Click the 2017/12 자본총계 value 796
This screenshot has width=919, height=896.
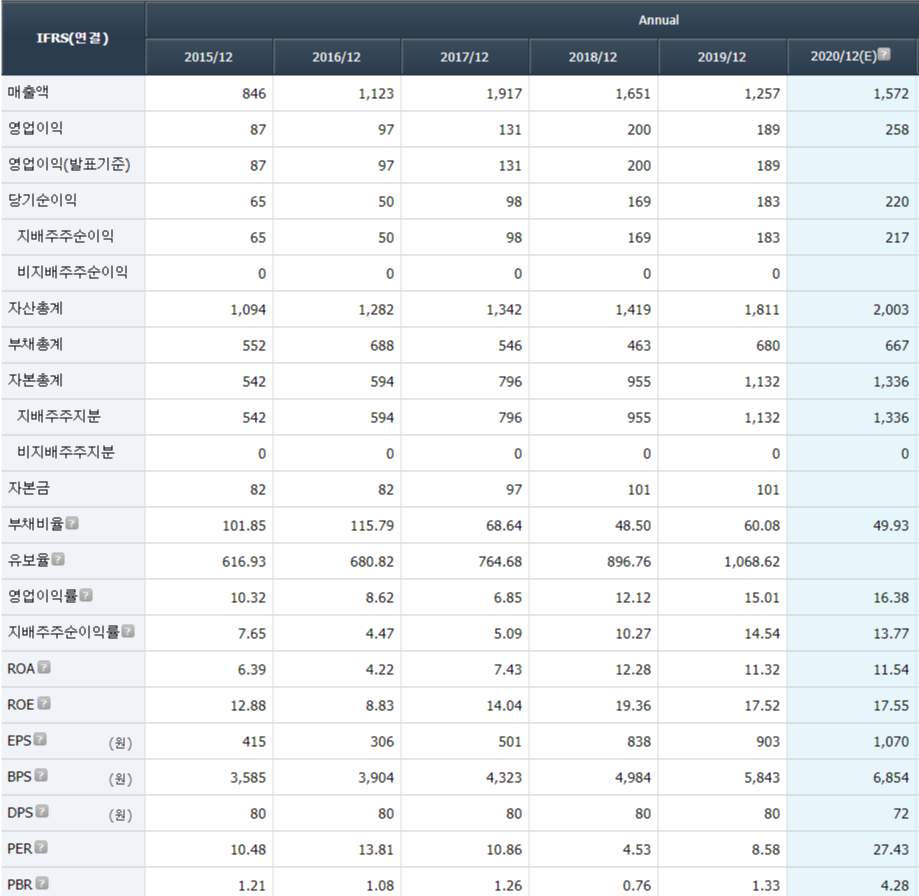tap(510, 382)
